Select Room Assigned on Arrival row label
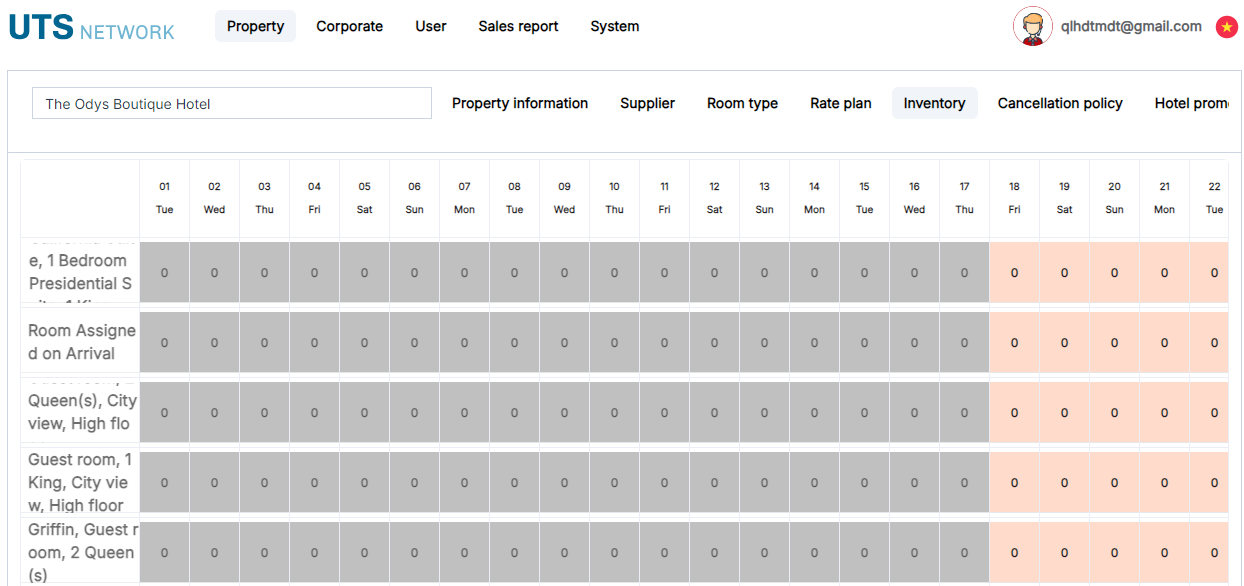 (81, 342)
